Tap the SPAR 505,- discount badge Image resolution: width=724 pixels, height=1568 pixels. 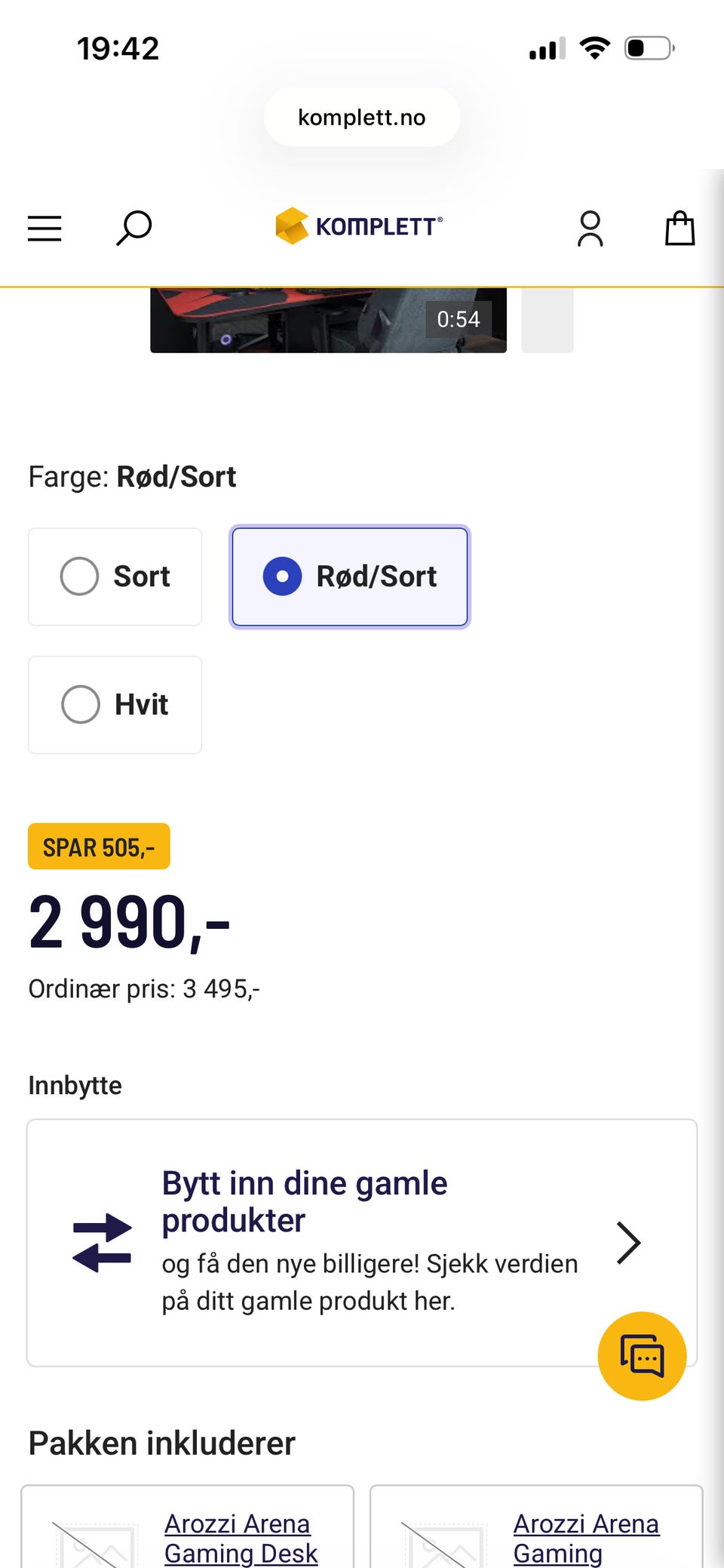(99, 847)
